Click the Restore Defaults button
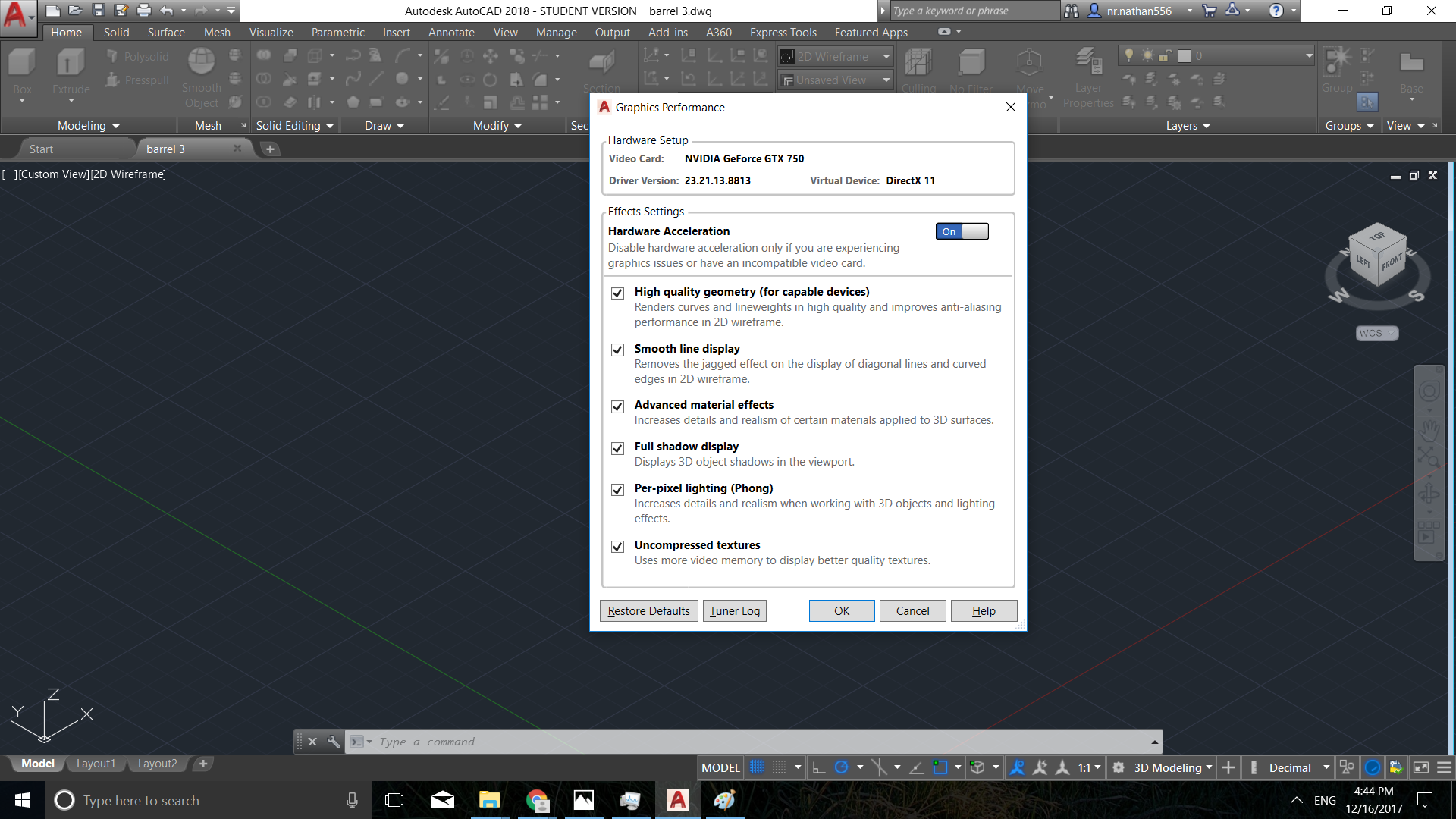Viewport: 1456px width, 819px height. pyautogui.click(x=648, y=610)
